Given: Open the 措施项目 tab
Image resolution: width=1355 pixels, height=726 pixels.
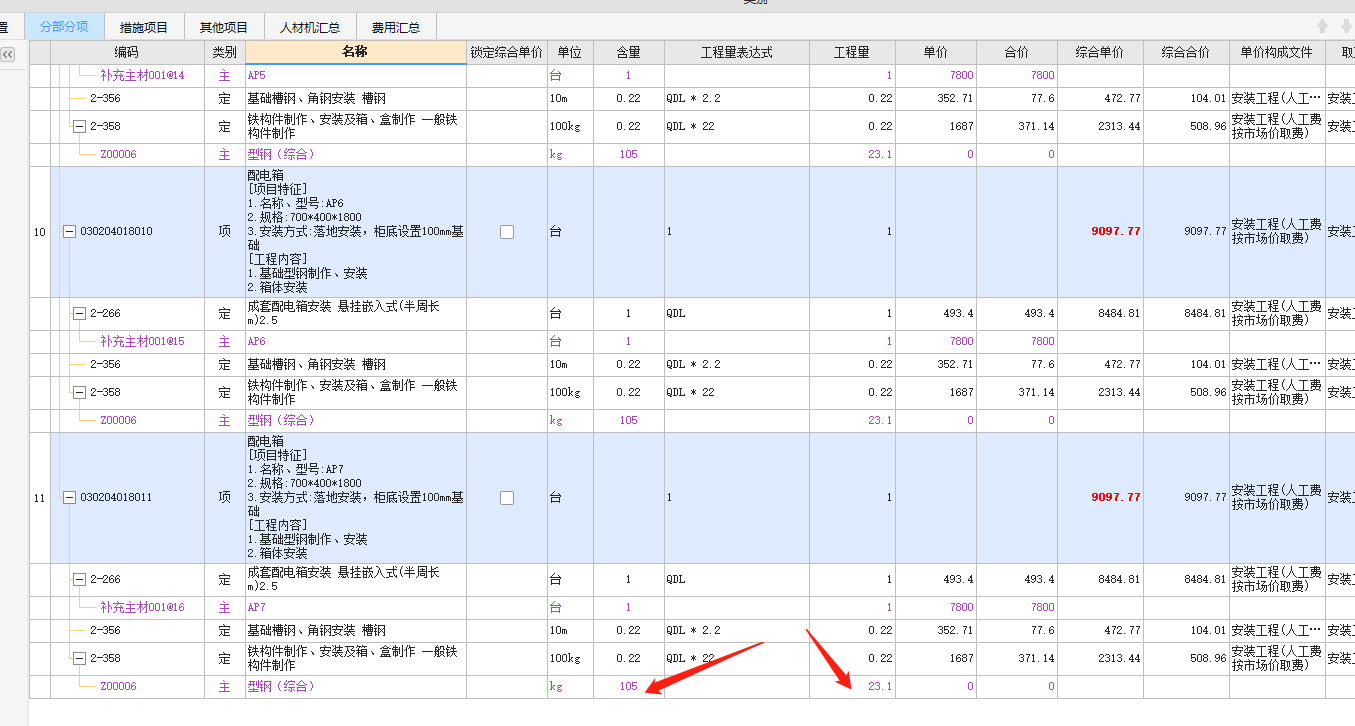Looking at the screenshot, I should tap(144, 28).
